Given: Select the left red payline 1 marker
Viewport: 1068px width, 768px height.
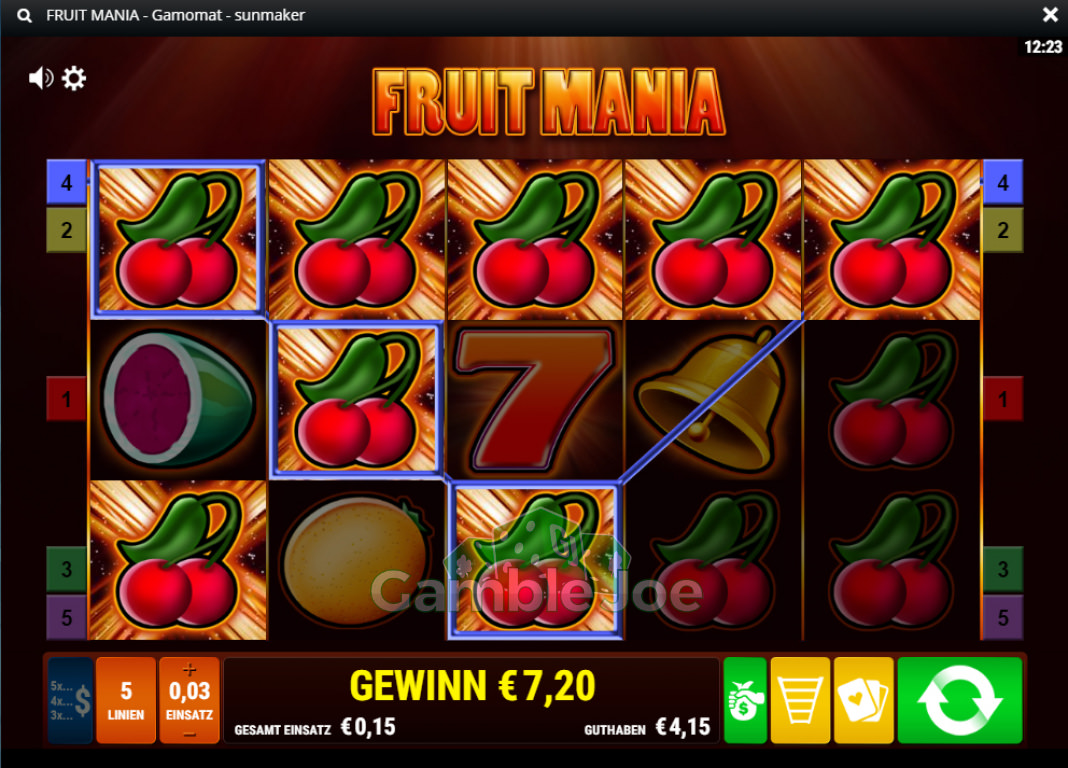Looking at the screenshot, I should click(66, 399).
